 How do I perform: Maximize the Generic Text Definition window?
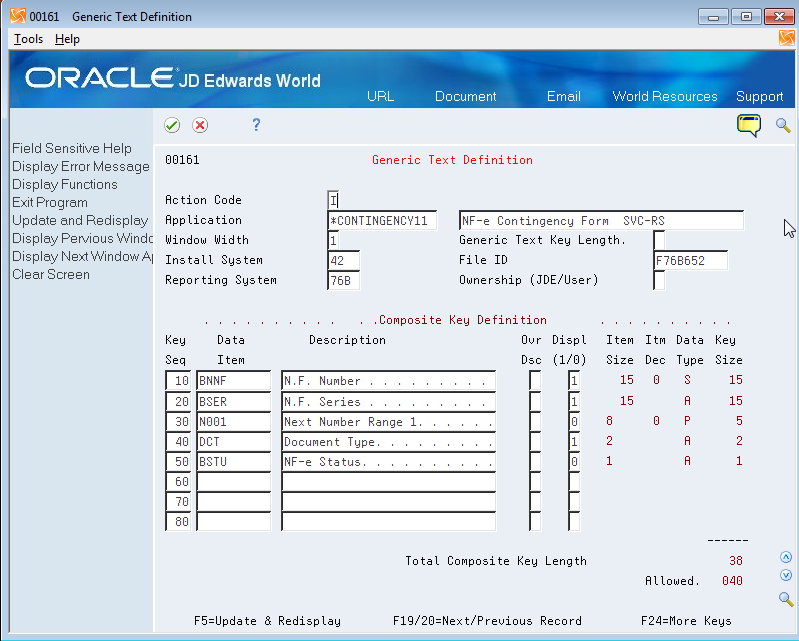[747, 16]
